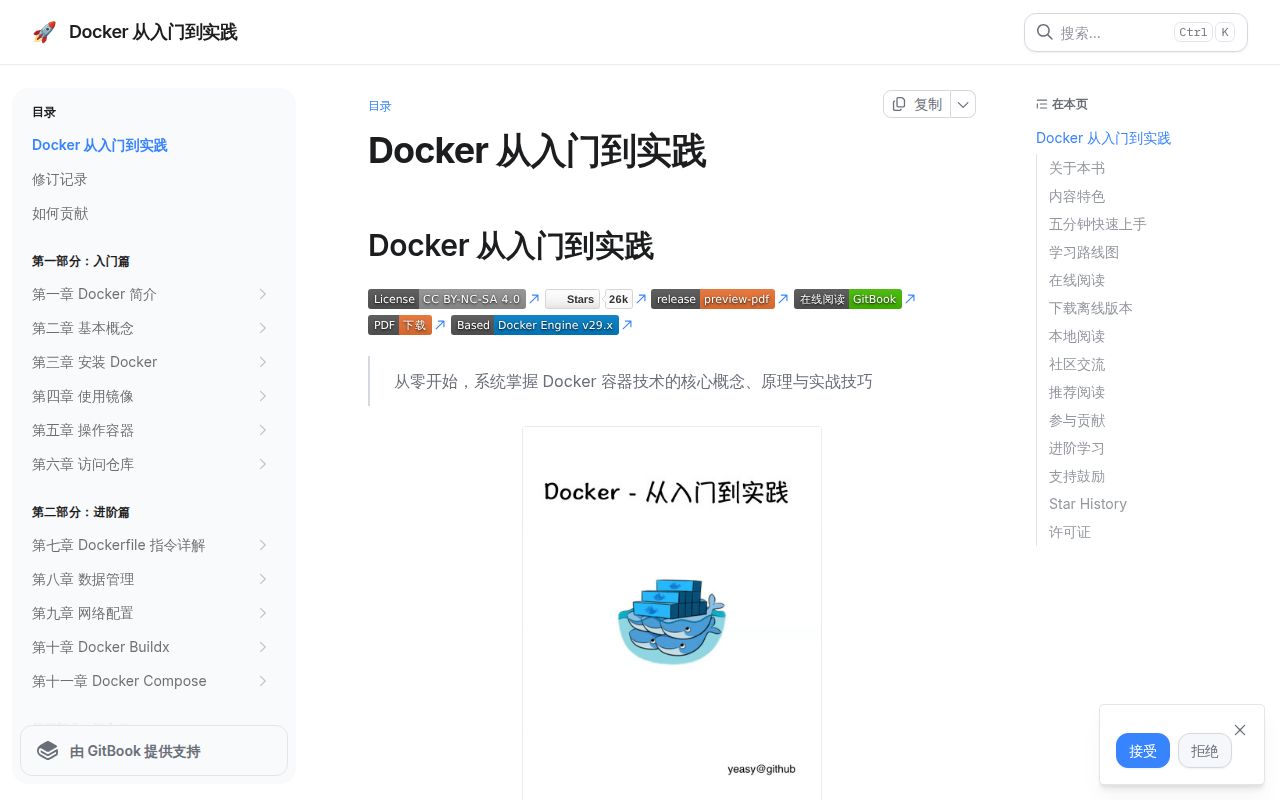Click Docker 从入门到实践 outline heading link
The image size is (1280, 800).
click(1103, 138)
